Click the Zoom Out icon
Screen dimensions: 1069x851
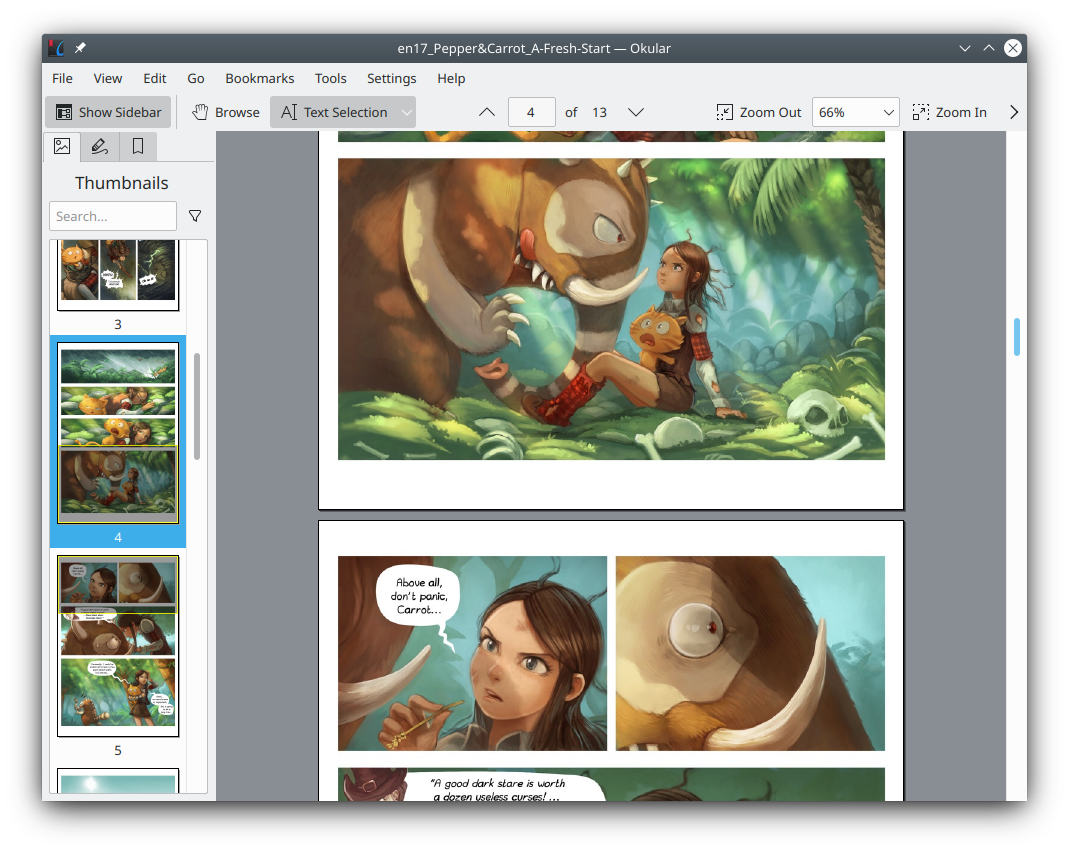pyautogui.click(x=725, y=112)
